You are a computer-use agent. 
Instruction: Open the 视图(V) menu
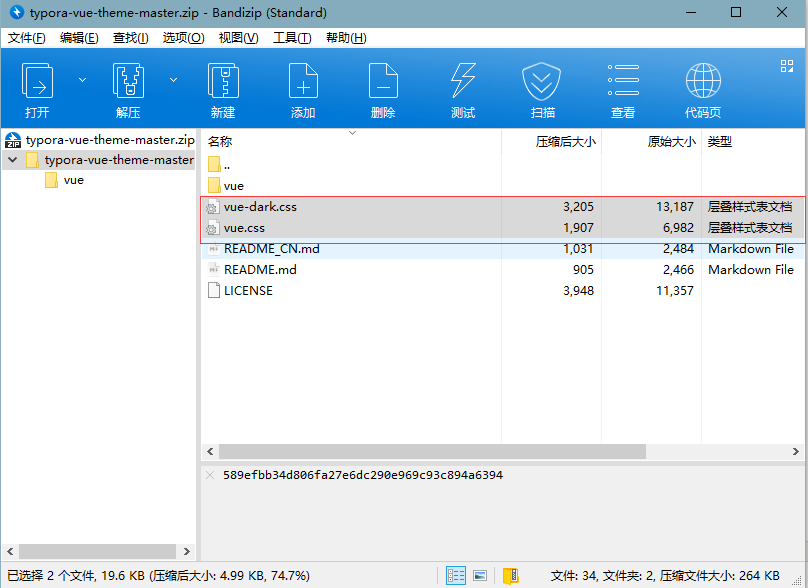coord(239,38)
